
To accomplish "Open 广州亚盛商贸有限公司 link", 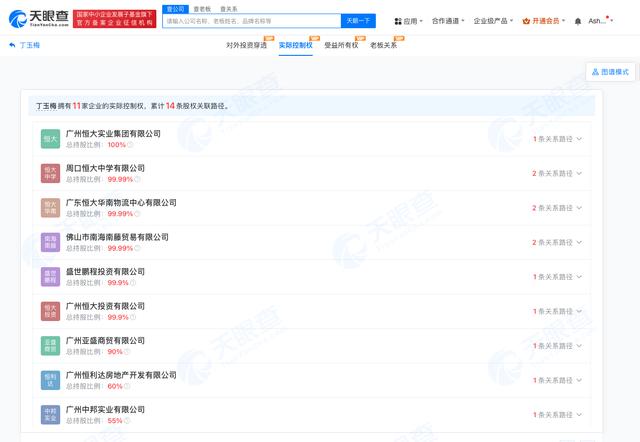I will click(x=105, y=340).
